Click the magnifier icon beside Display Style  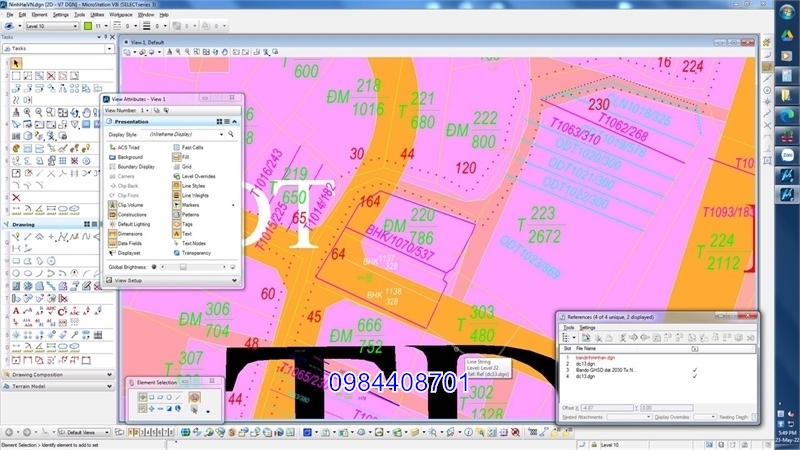click(x=231, y=133)
